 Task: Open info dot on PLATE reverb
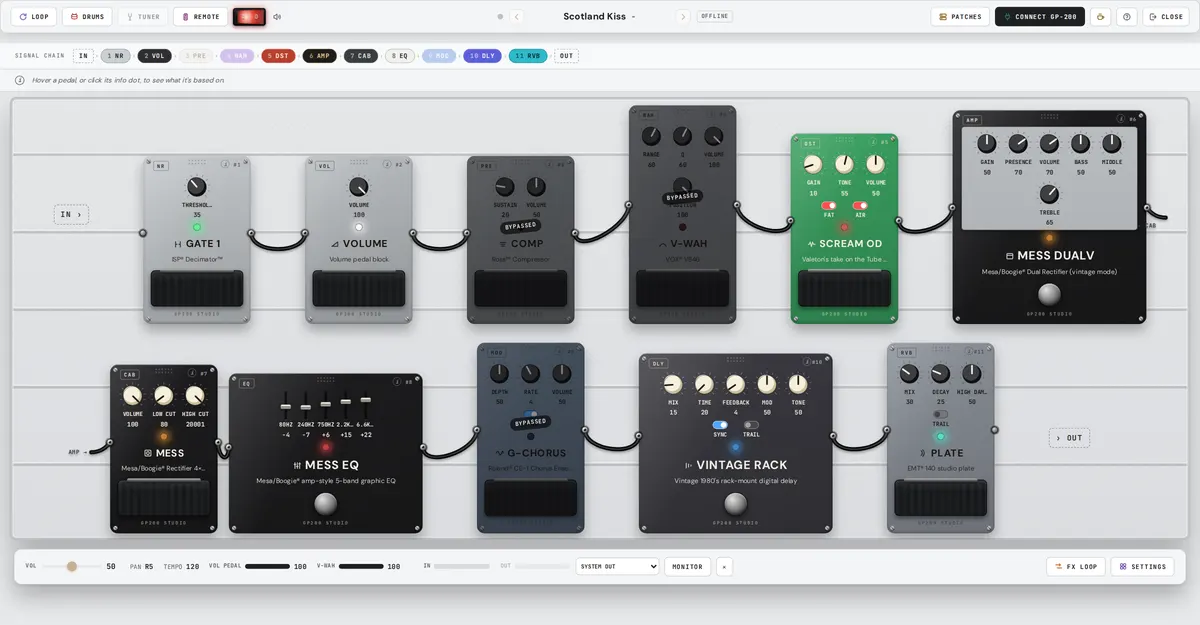point(969,352)
